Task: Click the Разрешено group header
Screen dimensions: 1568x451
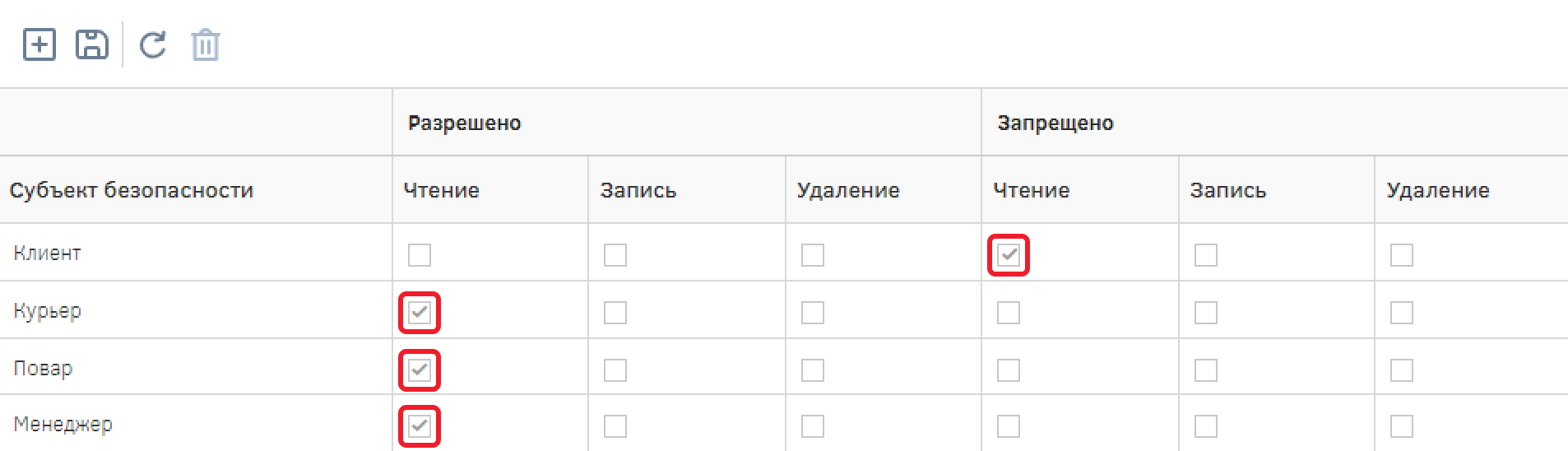Action: click(x=465, y=123)
